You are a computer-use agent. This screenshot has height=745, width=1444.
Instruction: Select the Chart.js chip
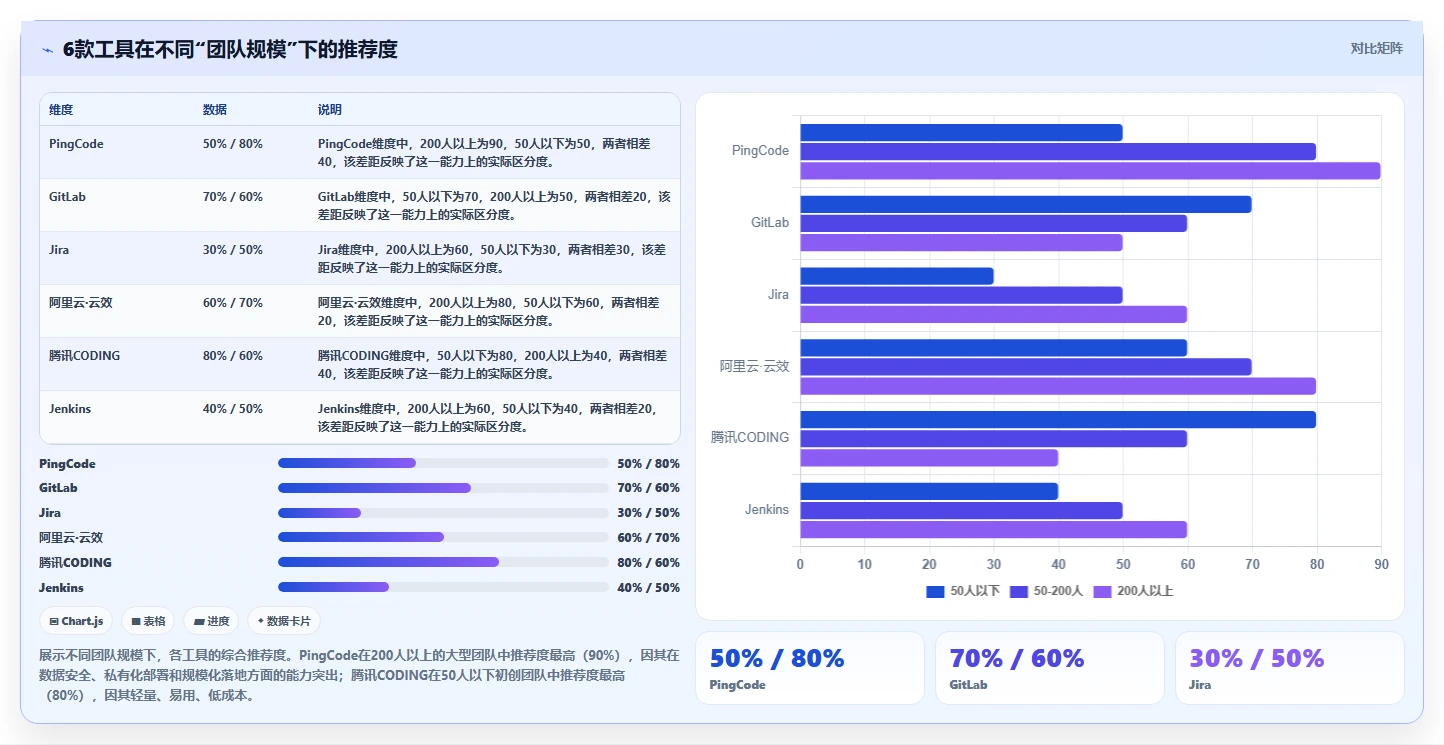pyautogui.click(x=77, y=621)
